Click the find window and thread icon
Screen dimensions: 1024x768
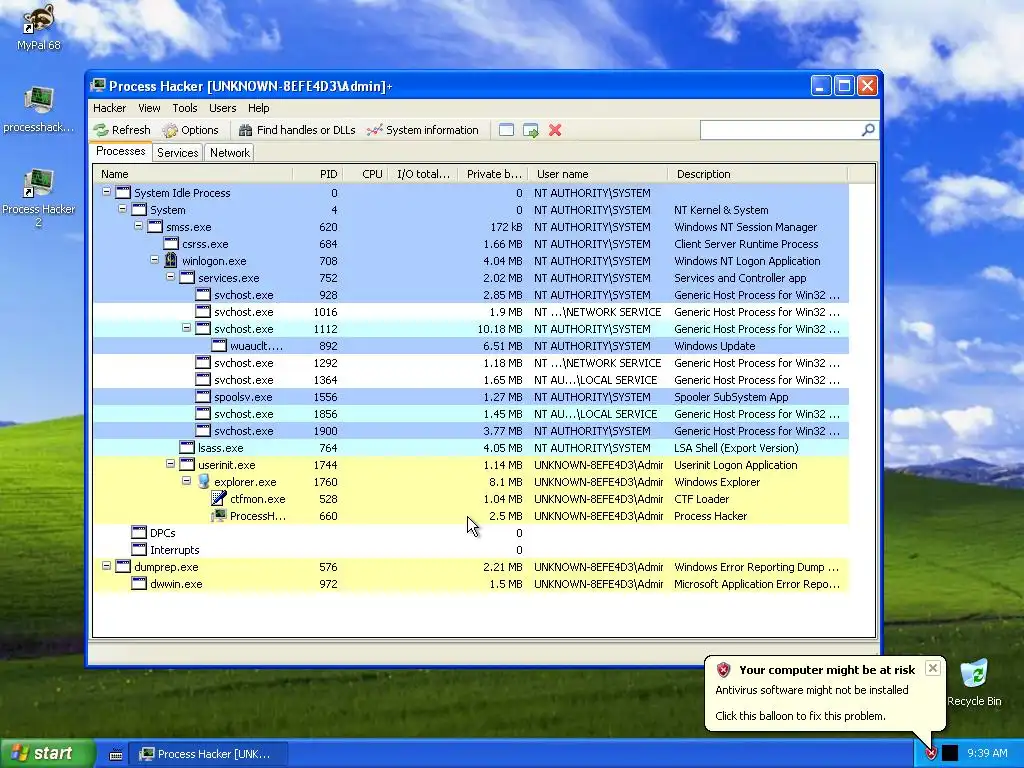pyautogui.click(x=531, y=130)
